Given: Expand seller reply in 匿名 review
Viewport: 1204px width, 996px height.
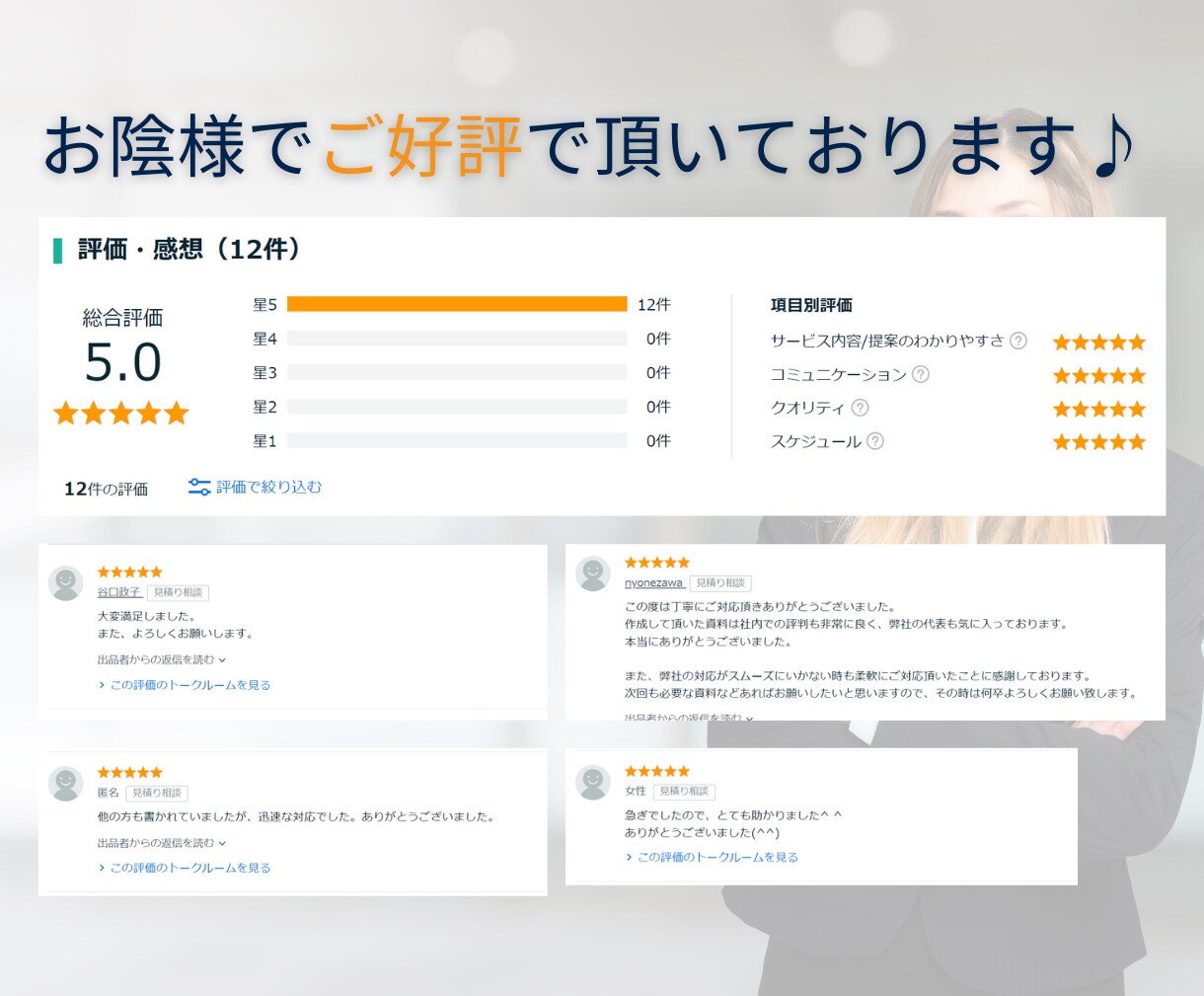Looking at the screenshot, I should click(162, 843).
